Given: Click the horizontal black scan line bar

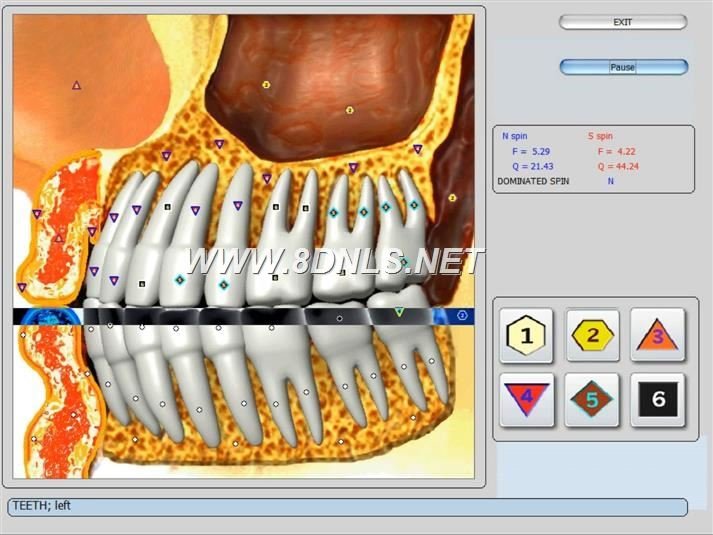Looking at the screenshot, I should (x=250, y=317).
